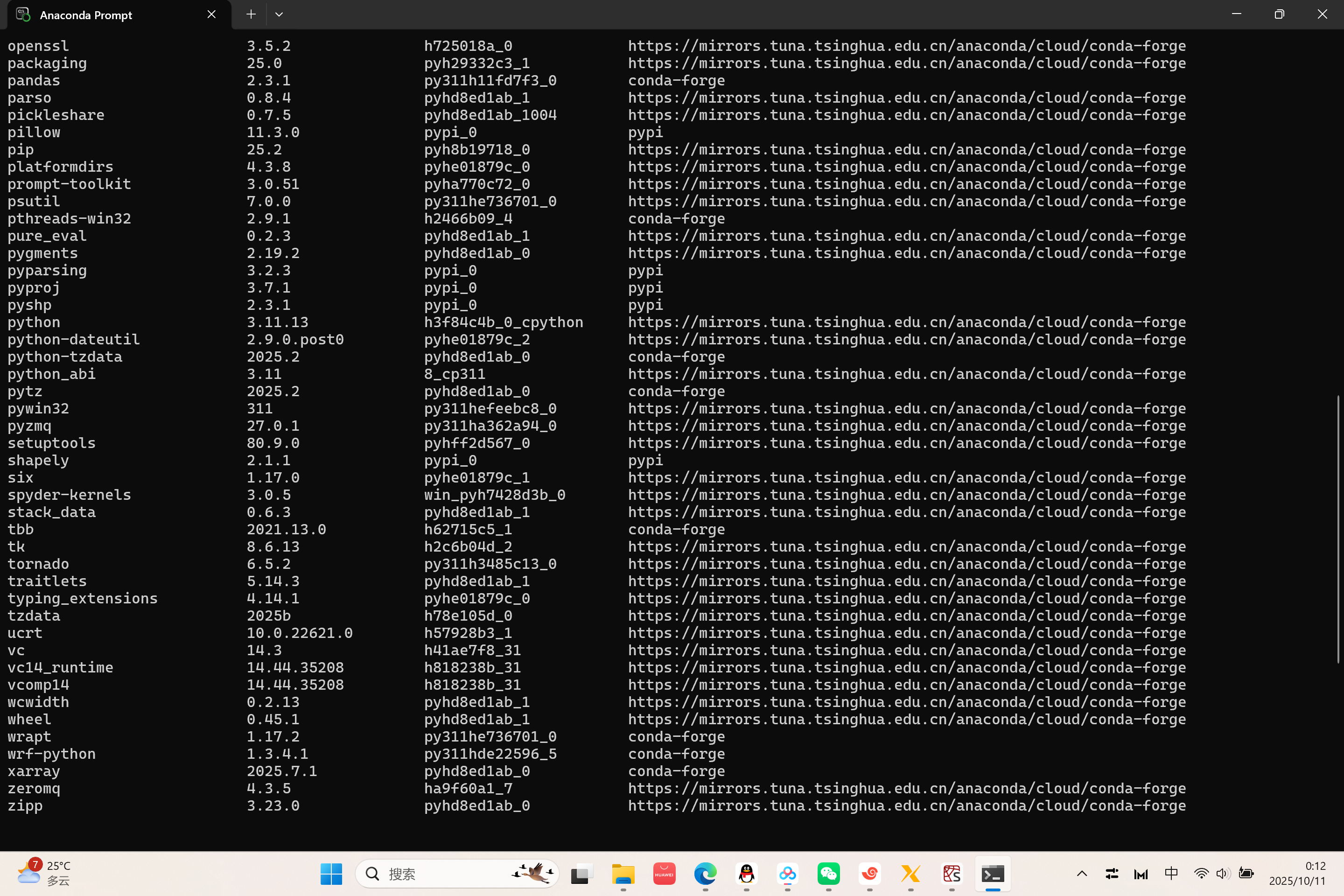Screen dimensions: 1344x896
Task: Click python version 3.11.13
Action: 278,322
